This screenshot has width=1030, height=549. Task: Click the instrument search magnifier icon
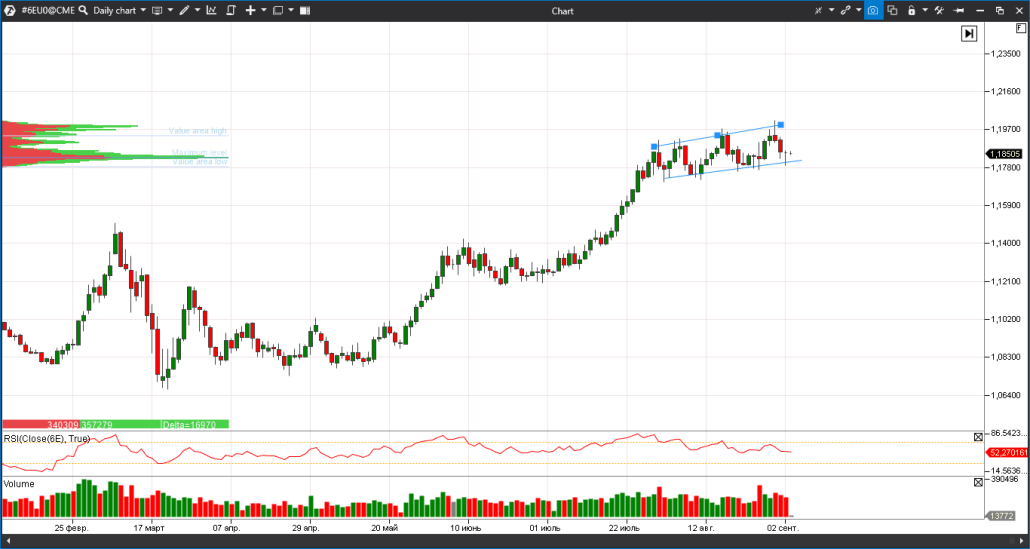[x=84, y=11]
